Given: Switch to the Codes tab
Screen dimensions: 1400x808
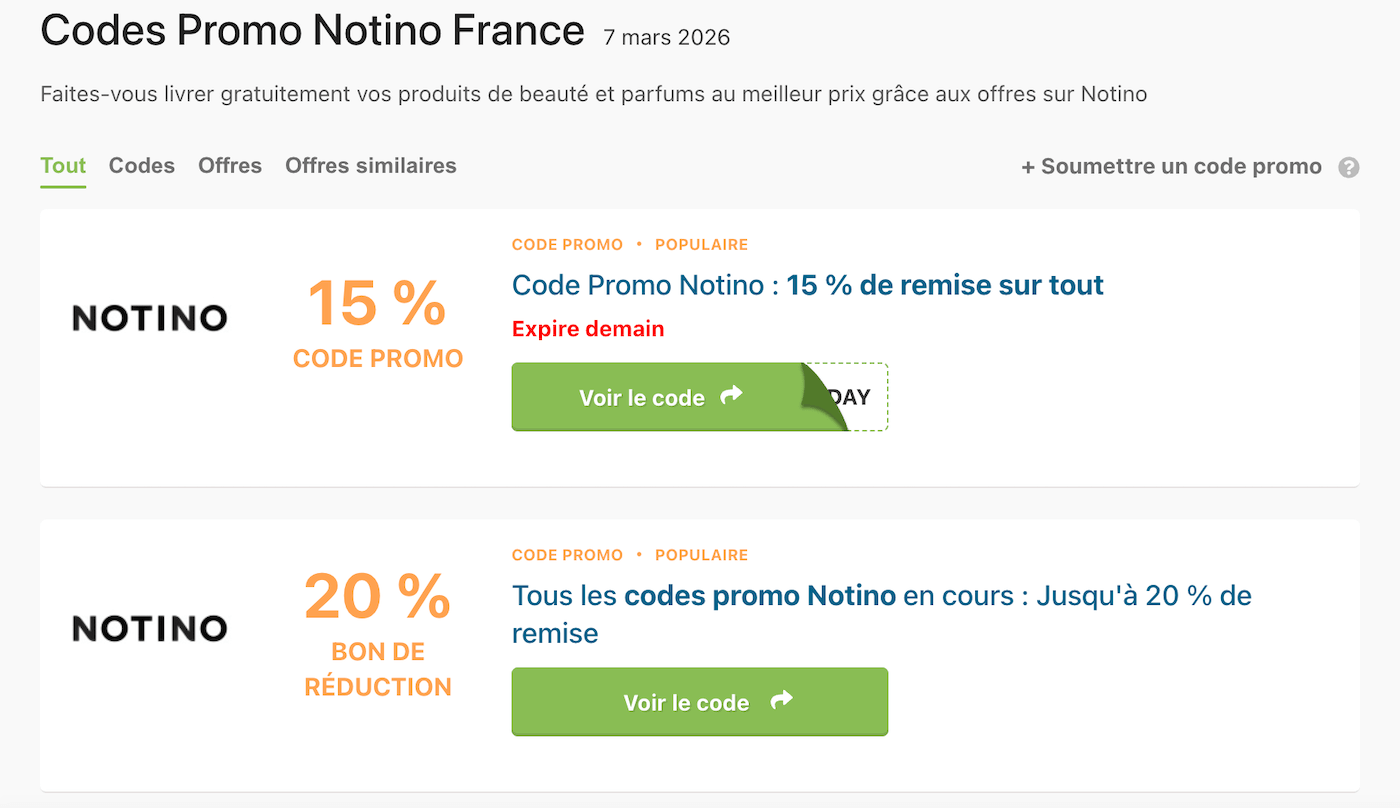Looking at the screenshot, I should tap(141, 166).
